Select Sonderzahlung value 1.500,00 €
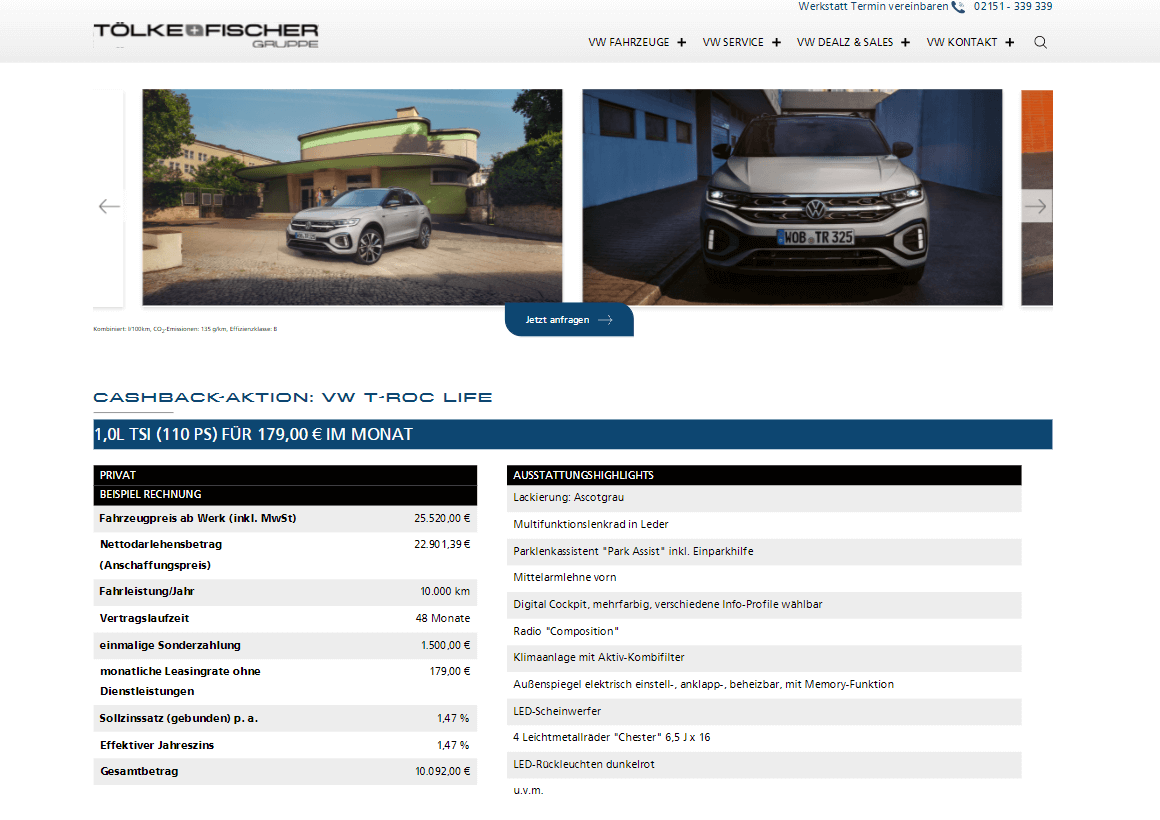The image size is (1160, 820). click(x=445, y=645)
